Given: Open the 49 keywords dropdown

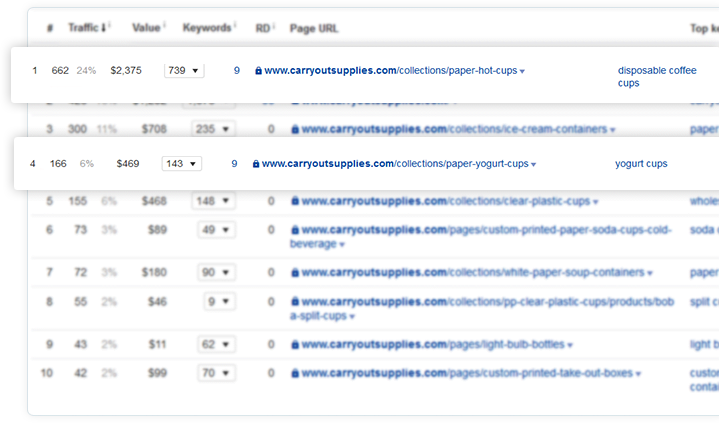Looking at the screenshot, I should 216,230.
